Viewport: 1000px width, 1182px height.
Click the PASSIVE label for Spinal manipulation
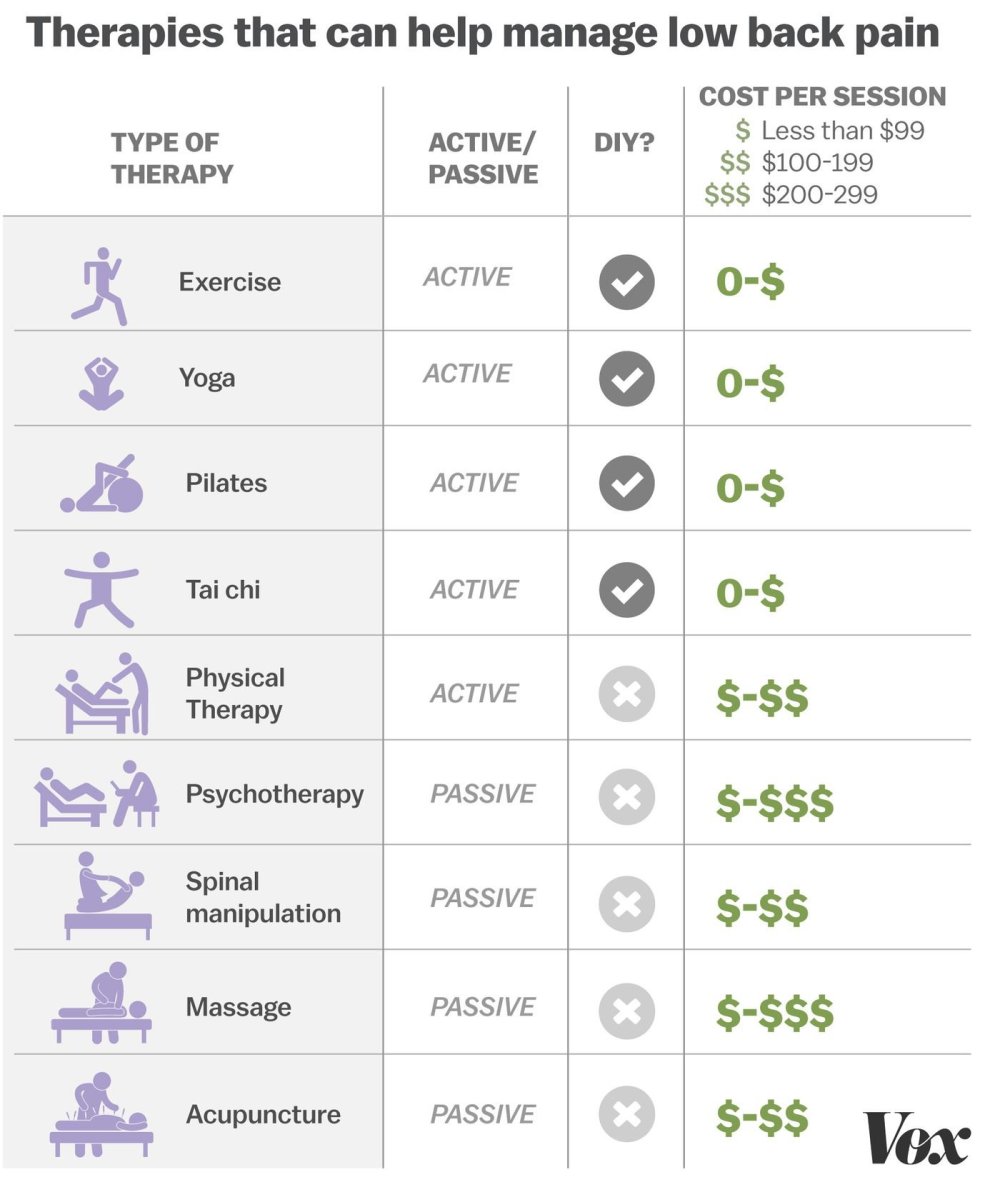[483, 898]
